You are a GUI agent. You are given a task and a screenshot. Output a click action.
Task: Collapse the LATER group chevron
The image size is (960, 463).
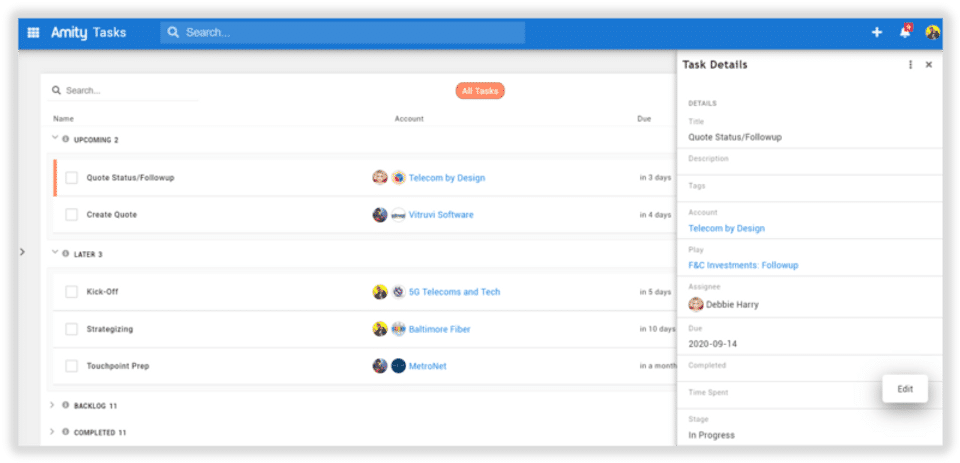point(54,252)
